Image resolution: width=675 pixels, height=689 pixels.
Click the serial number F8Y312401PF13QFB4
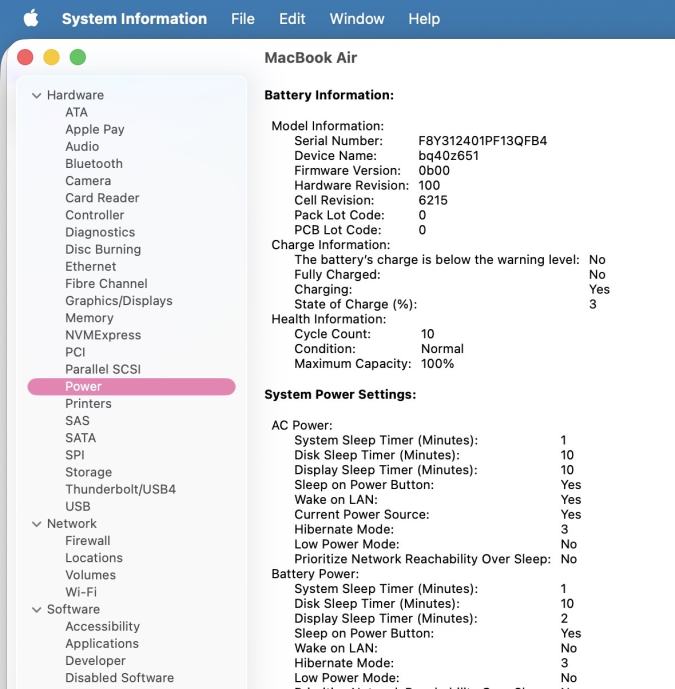point(483,141)
